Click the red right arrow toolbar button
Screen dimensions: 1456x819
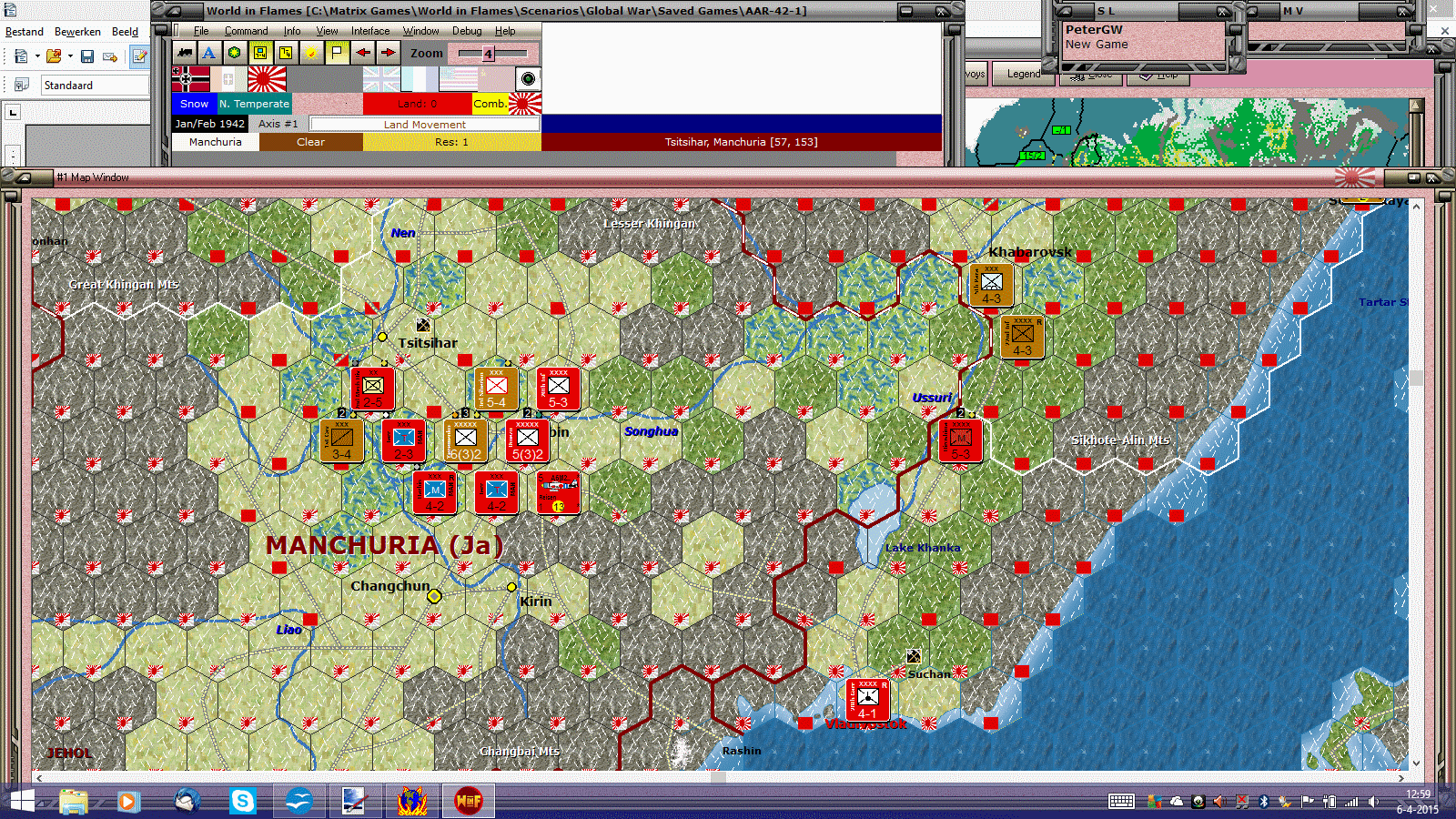[389, 53]
